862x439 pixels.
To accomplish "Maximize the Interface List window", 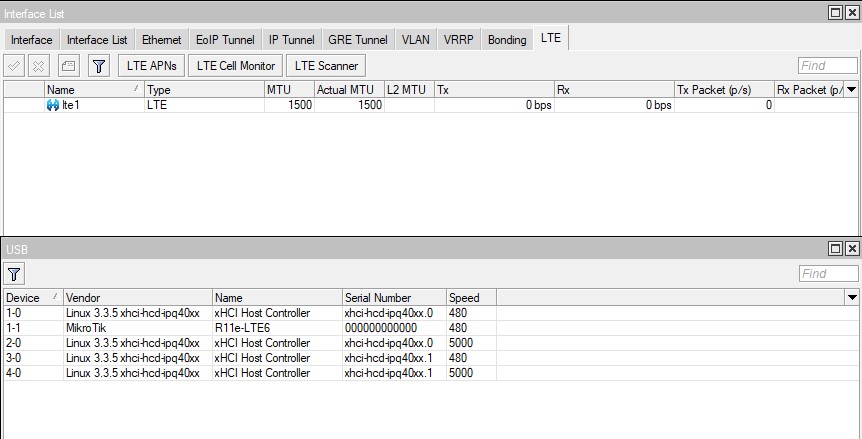I will tap(836, 13).
